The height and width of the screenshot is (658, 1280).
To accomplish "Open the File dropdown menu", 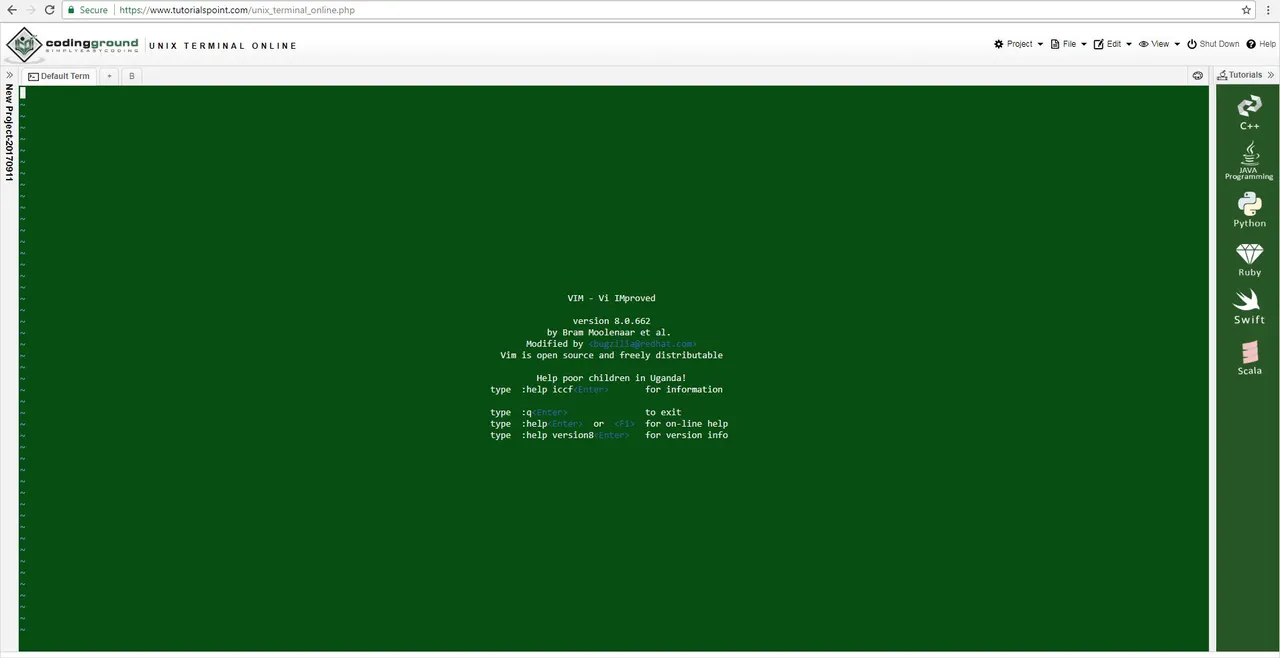I will pyautogui.click(x=1068, y=44).
